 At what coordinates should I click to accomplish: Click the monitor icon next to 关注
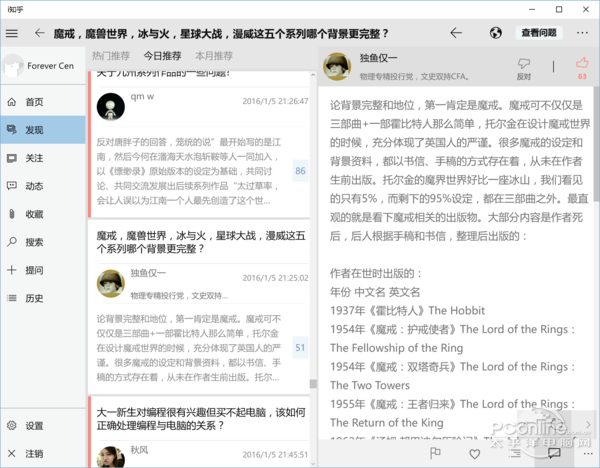[12, 158]
